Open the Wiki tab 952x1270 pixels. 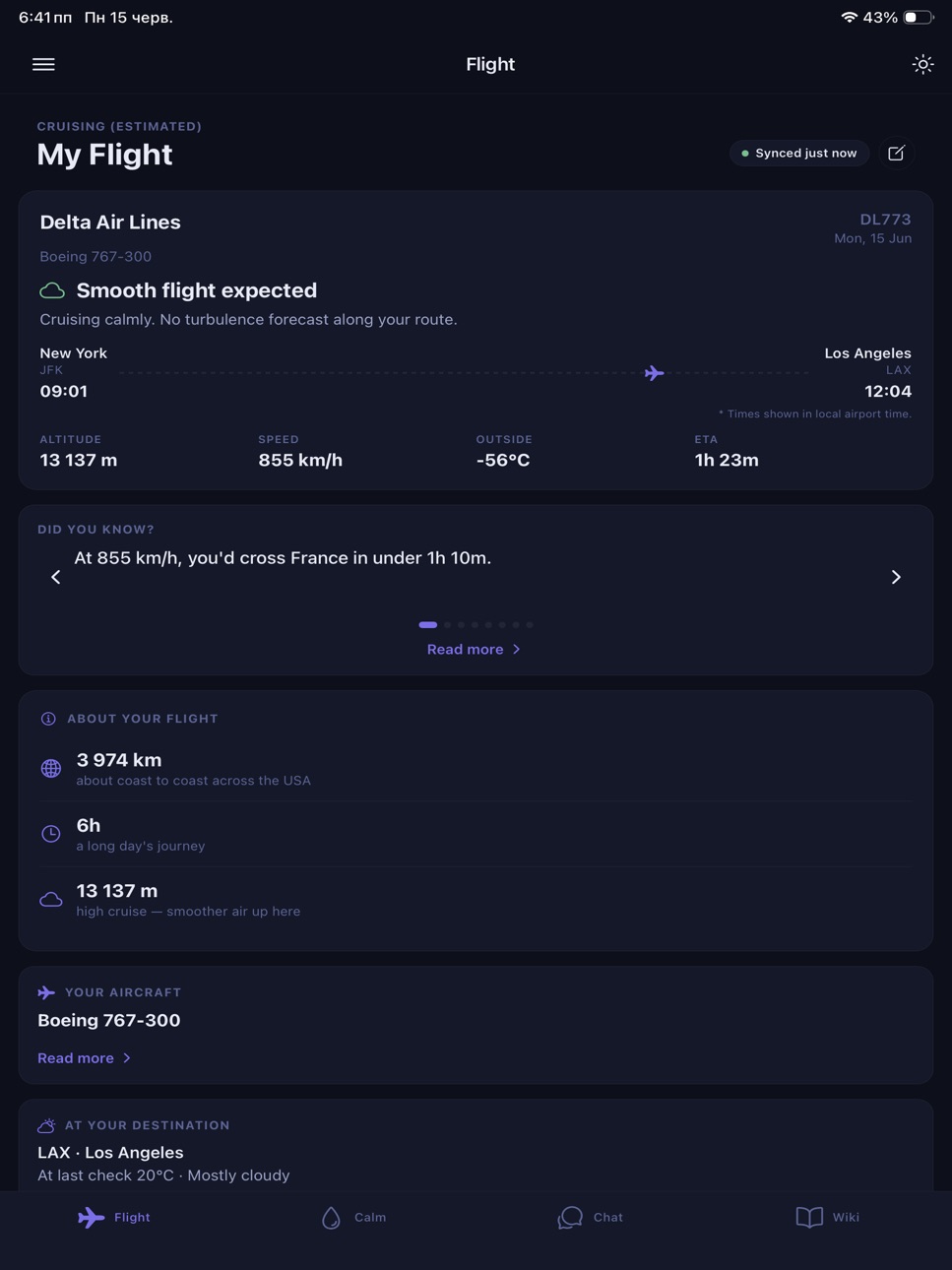(x=828, y=1218)
